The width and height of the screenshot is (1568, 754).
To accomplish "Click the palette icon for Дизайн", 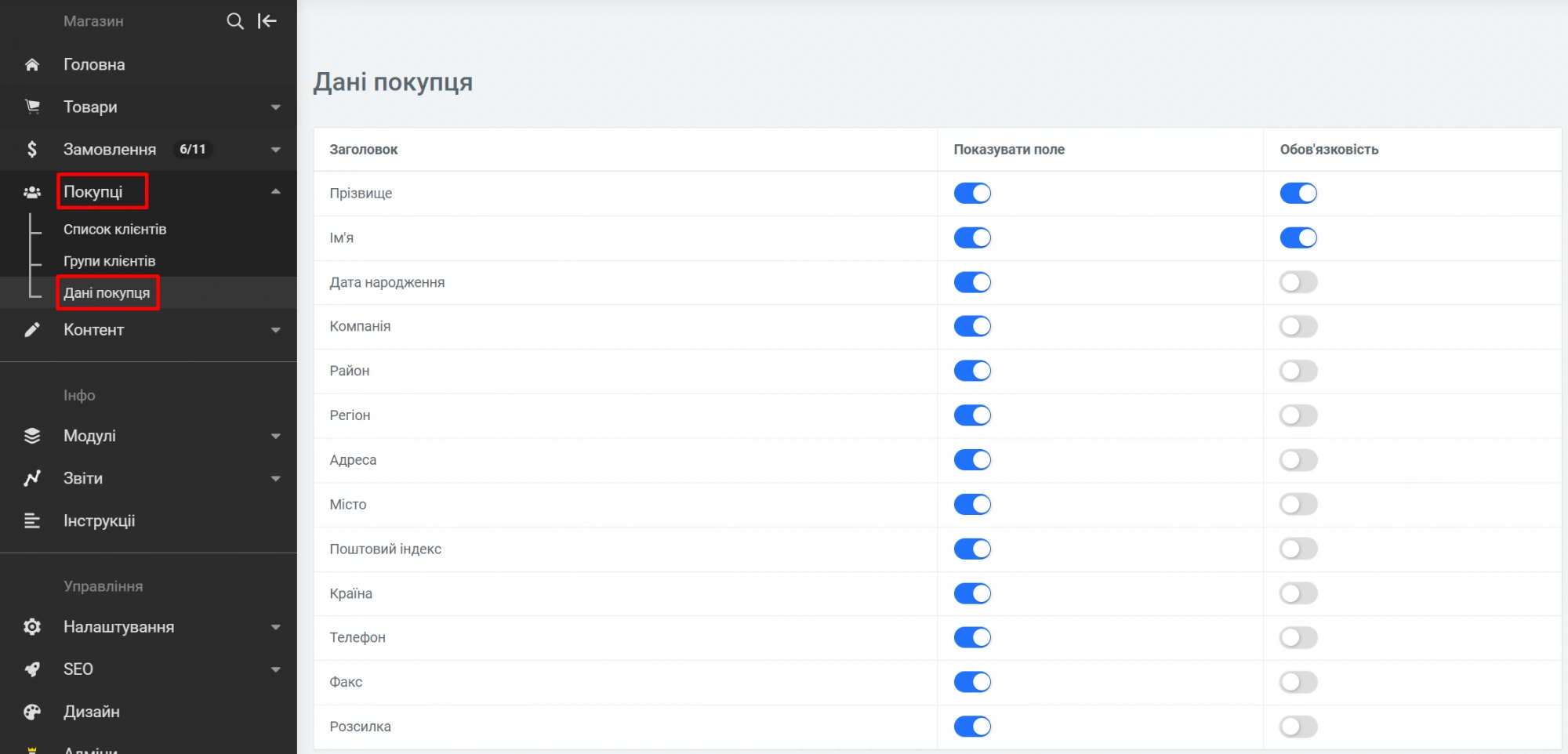I will tap(32, 712).
